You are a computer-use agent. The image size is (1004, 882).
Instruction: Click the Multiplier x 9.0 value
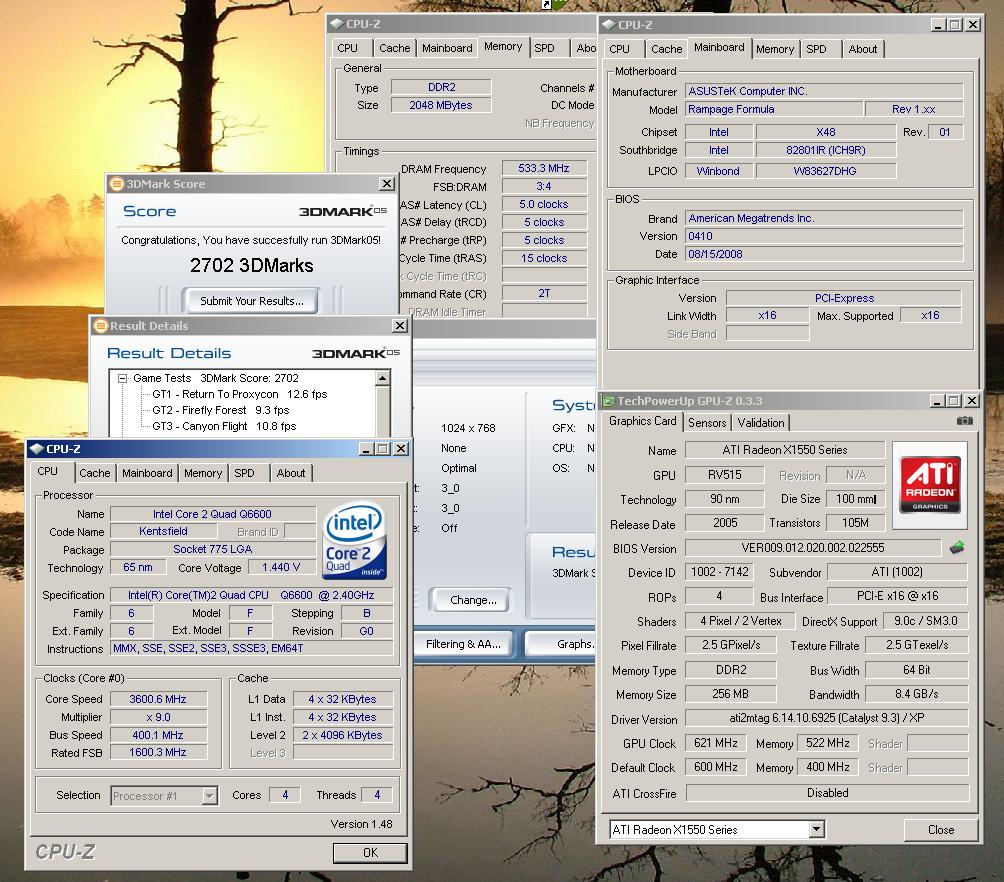pyautogui.click(x=158, y=717)
